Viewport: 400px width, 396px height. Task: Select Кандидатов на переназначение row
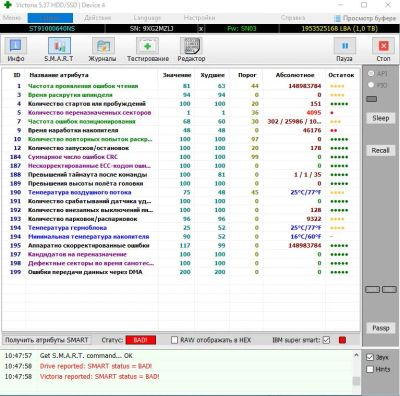tap(181, 254)
